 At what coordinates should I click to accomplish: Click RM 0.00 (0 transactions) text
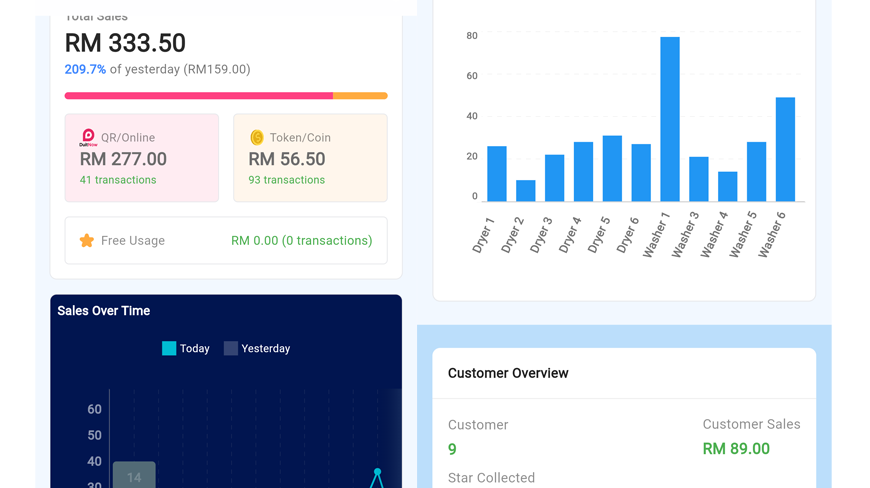point(302,240)
